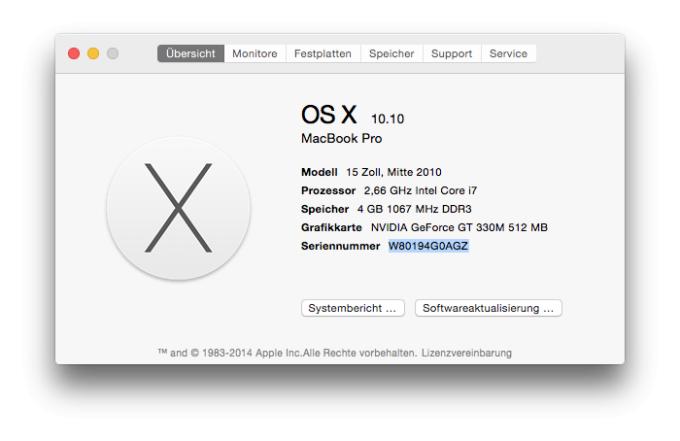Click the Grafikkarte label
This screenshot has height=441, width=680.
(x=331, y=227)
